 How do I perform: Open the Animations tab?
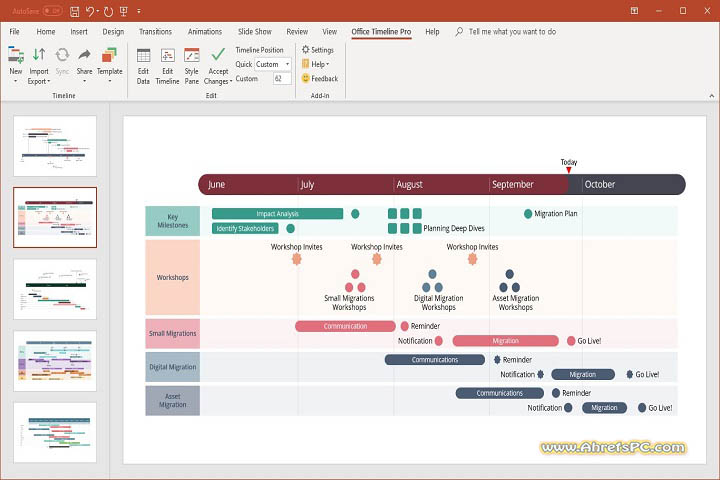point(204,31)
